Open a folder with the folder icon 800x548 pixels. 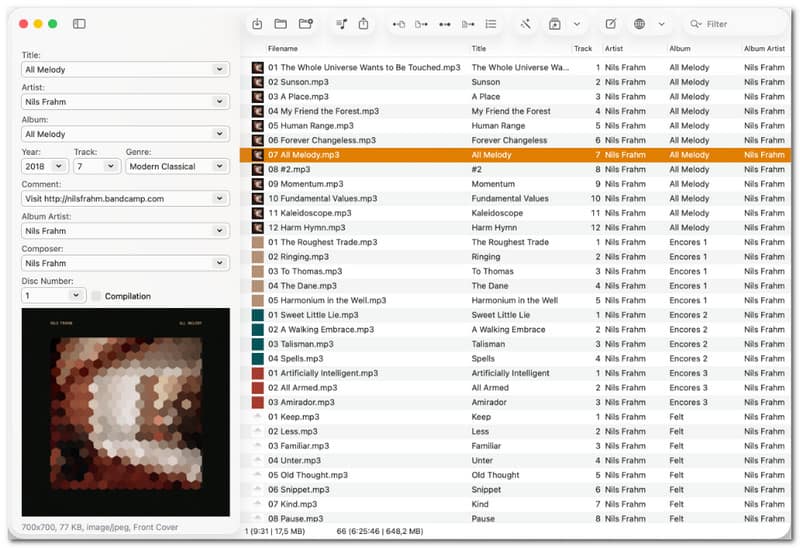point(281,23)
